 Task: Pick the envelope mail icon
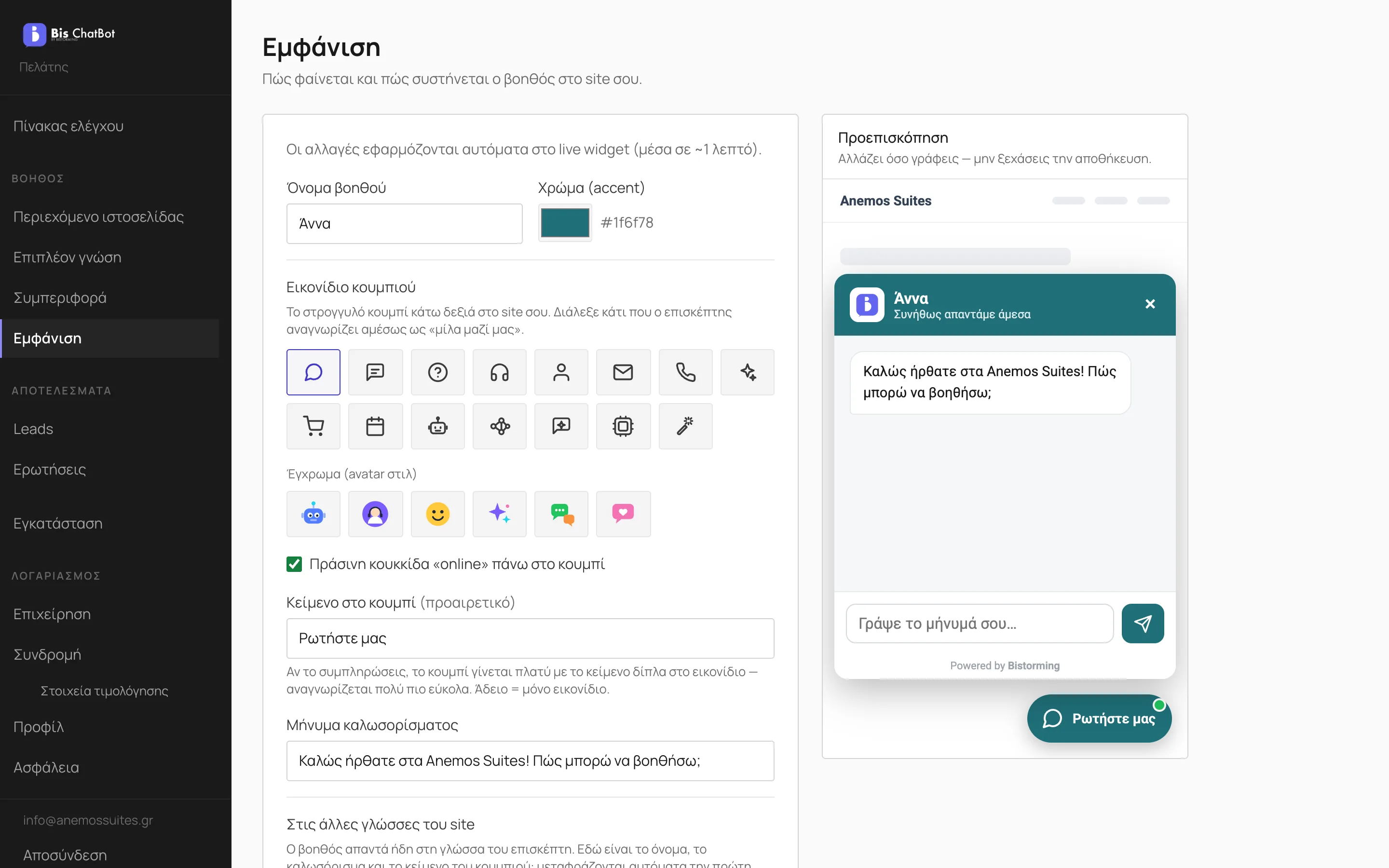[x=623, y=372]
